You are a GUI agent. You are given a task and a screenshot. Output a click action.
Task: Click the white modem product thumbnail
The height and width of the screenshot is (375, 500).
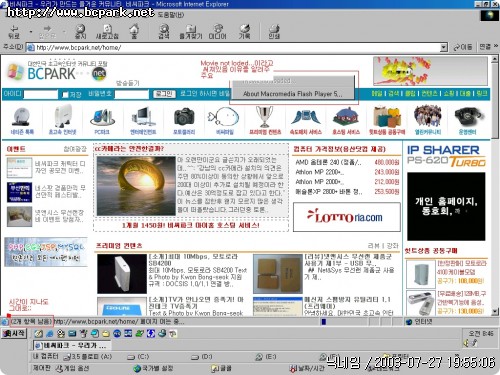point(122,274)
